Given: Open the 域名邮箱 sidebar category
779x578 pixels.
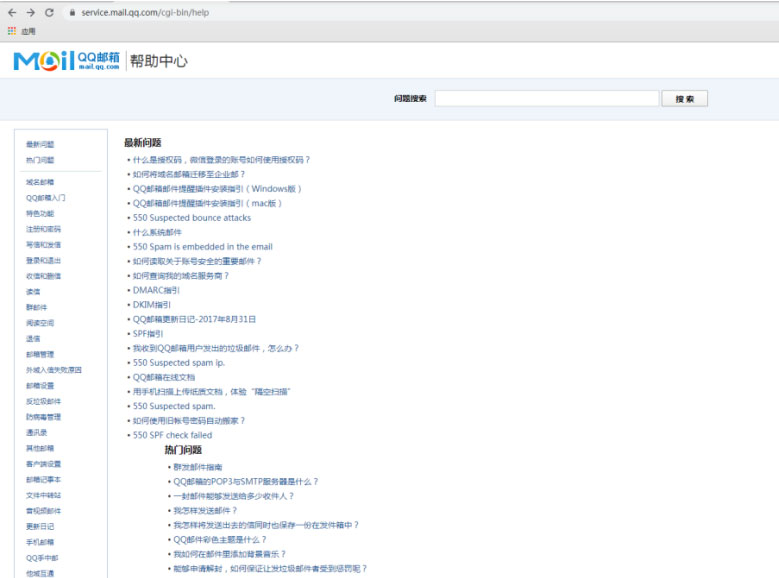Looking at the screenshot, I should [x=40, y=182].
